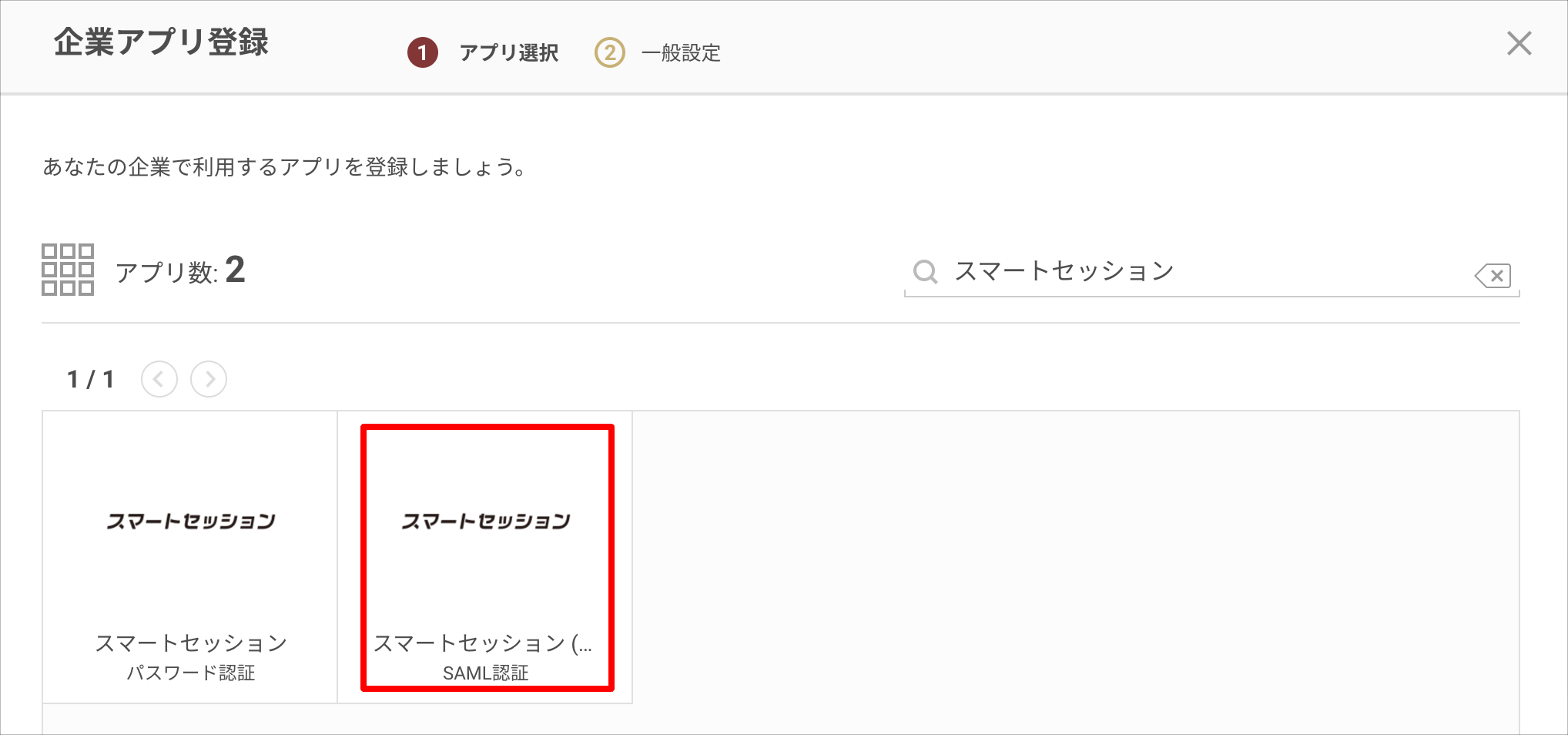
Task: Select the スマートセッション logo on the password card
Action: (190, 521)
